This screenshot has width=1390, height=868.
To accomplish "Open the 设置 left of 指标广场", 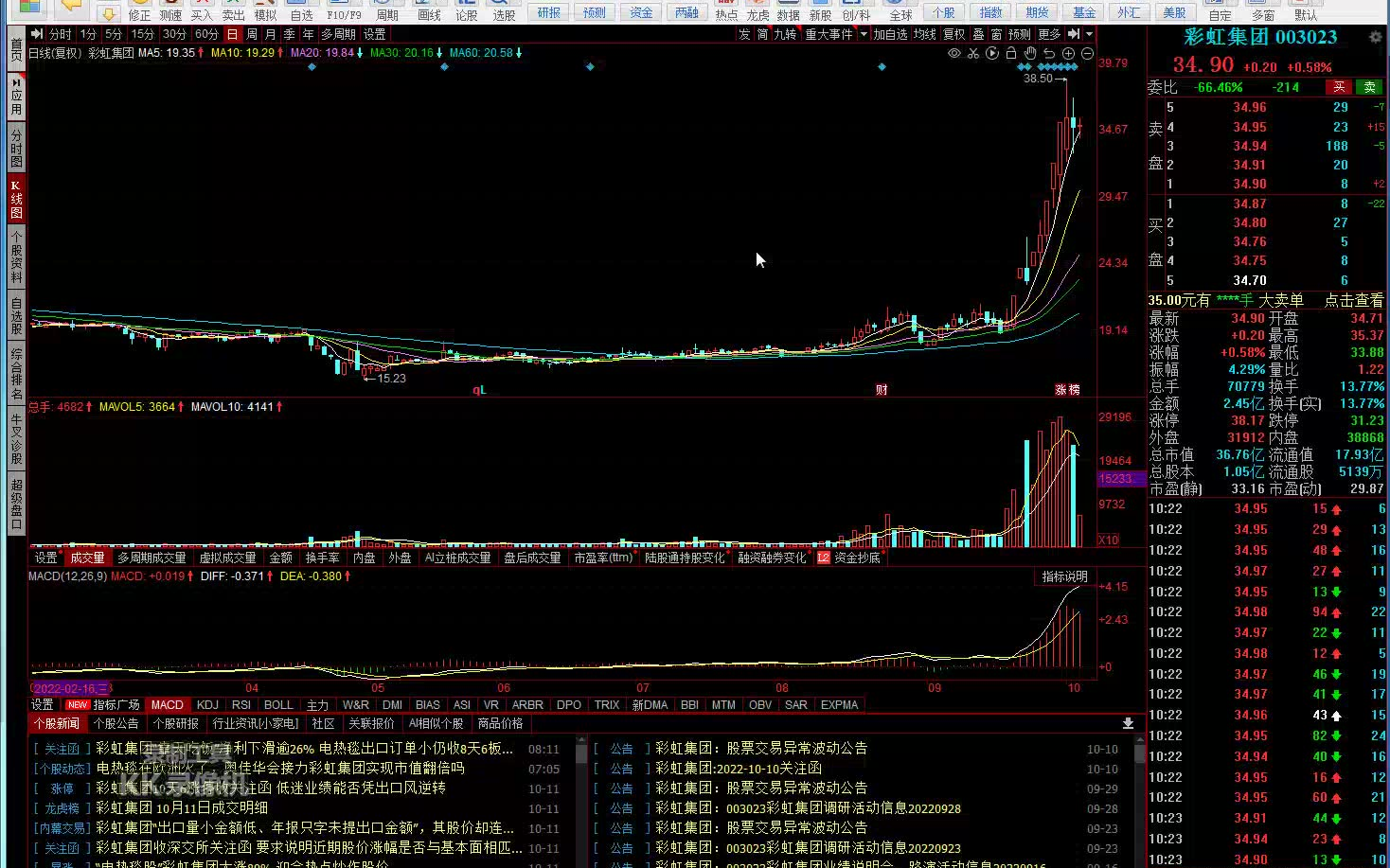I will click(43, 705).
